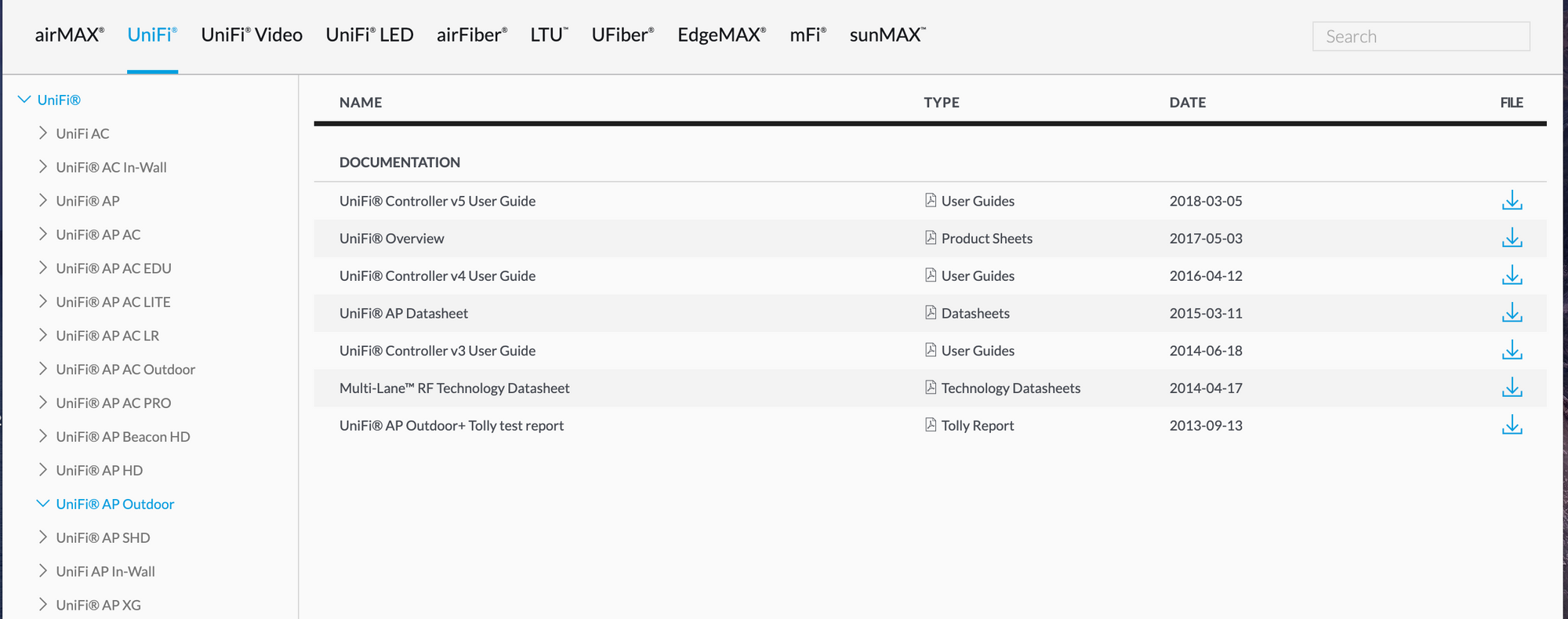
Task: Download the UniFi Controller v5 User Guide
Action: tap(1512, 201)
